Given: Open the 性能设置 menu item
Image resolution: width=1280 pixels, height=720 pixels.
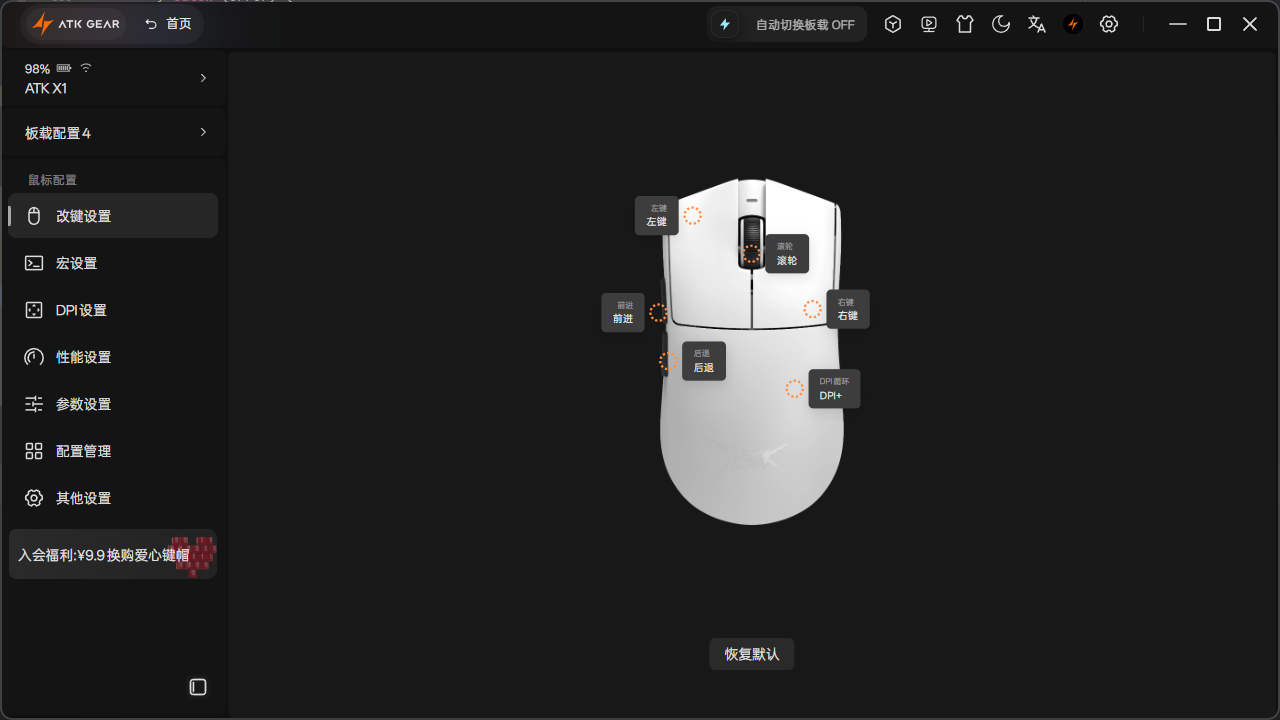Looking at the screenshot, I should tap(113, 357).
